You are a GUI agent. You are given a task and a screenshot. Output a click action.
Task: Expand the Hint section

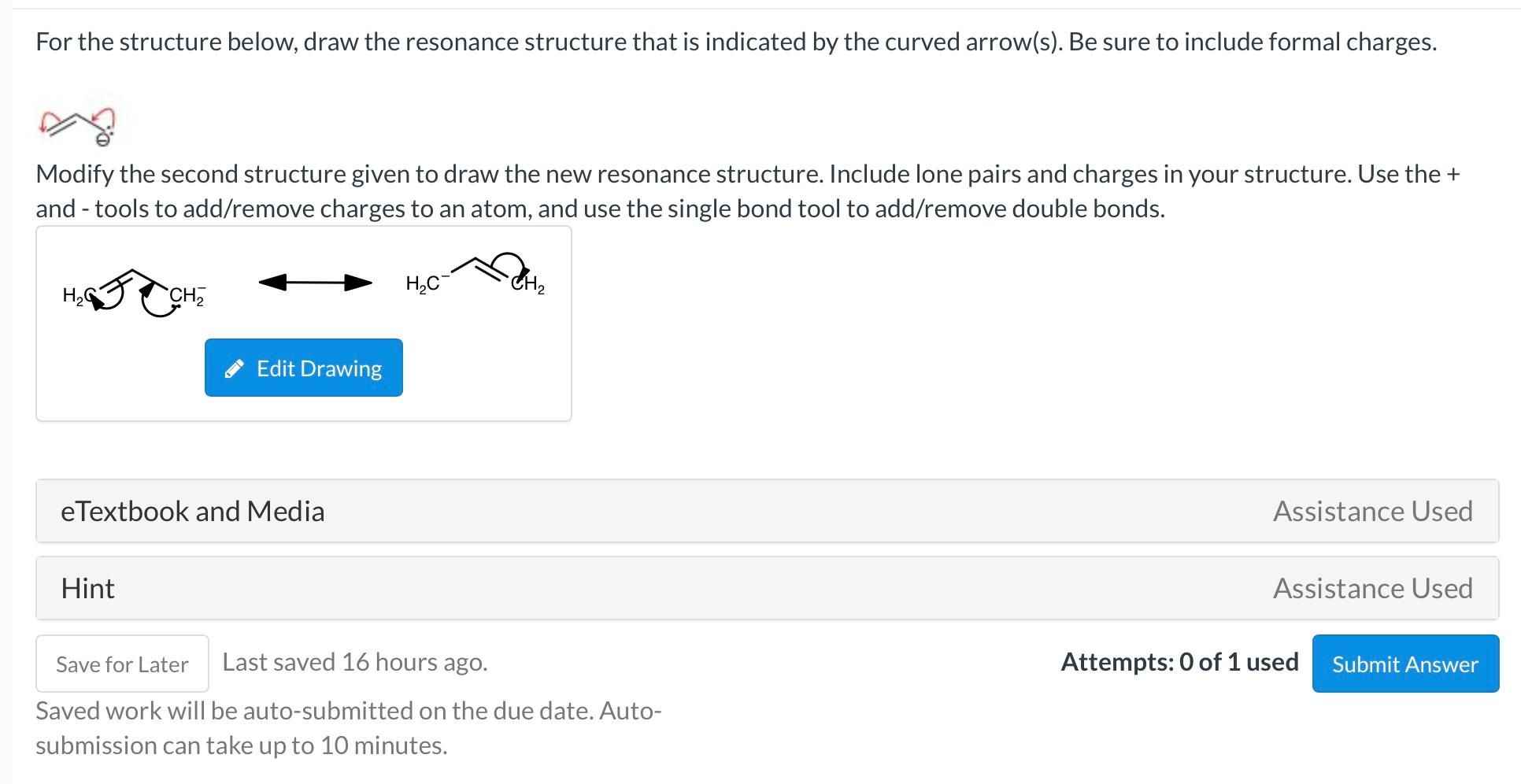pos(87,587)
